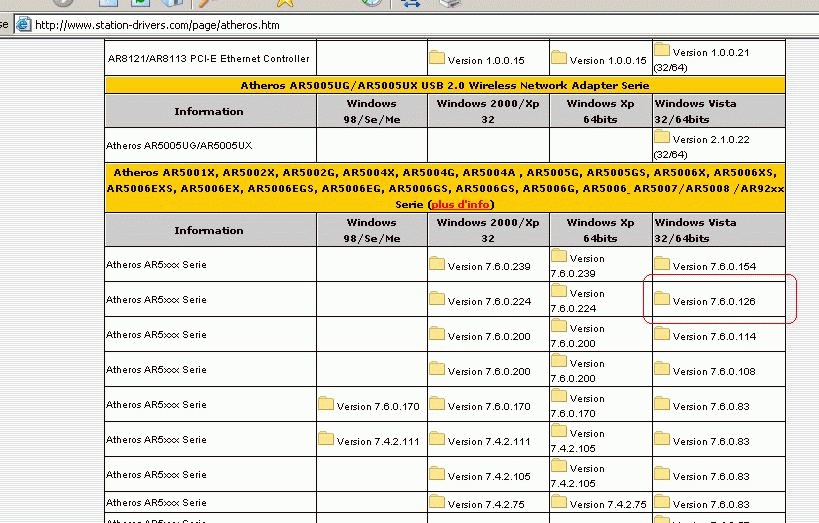Open folder icon beside Version 7.6.0.108
The height and width of the screenshot is (523, 819).
click(662, 368)
